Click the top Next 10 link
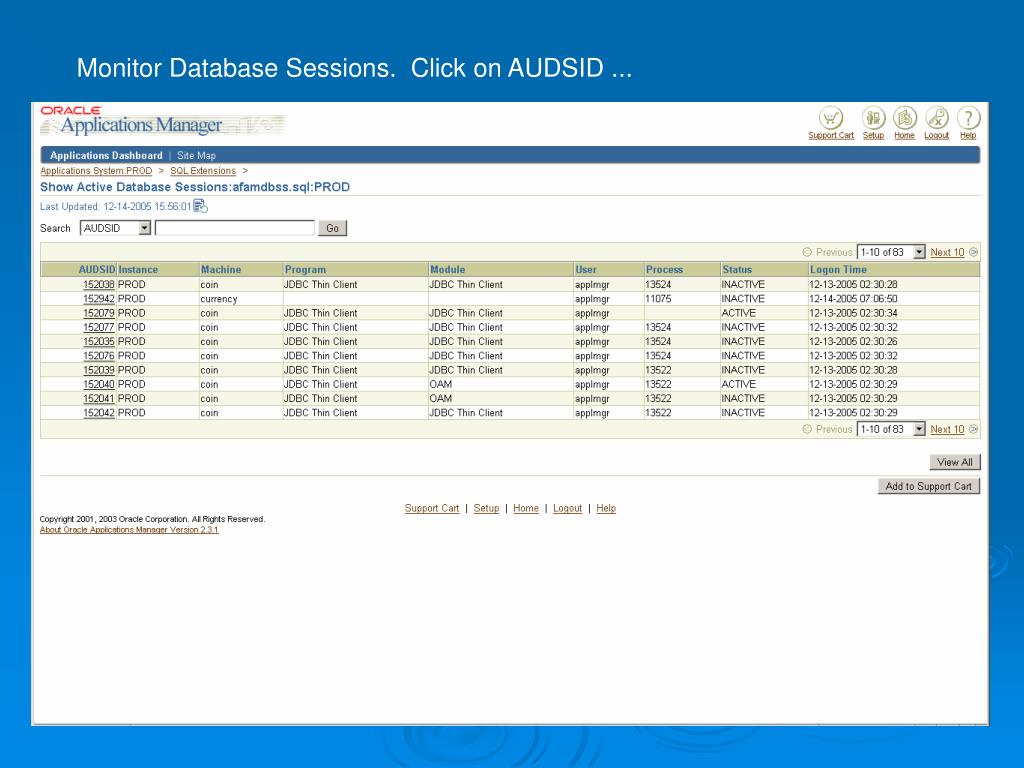 (x=947, y=252)
